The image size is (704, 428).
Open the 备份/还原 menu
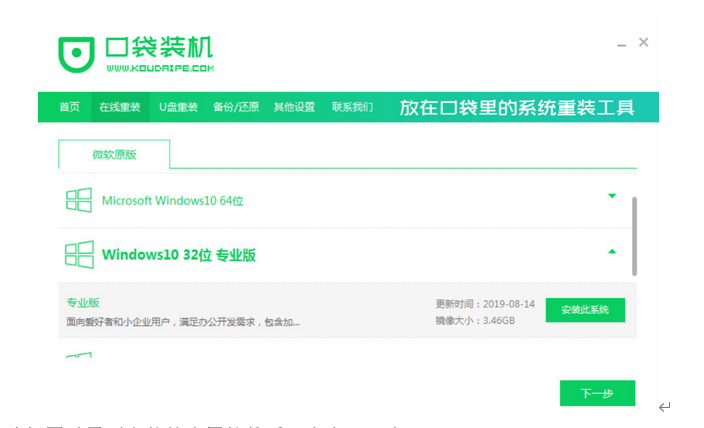(x=236, y=107)
